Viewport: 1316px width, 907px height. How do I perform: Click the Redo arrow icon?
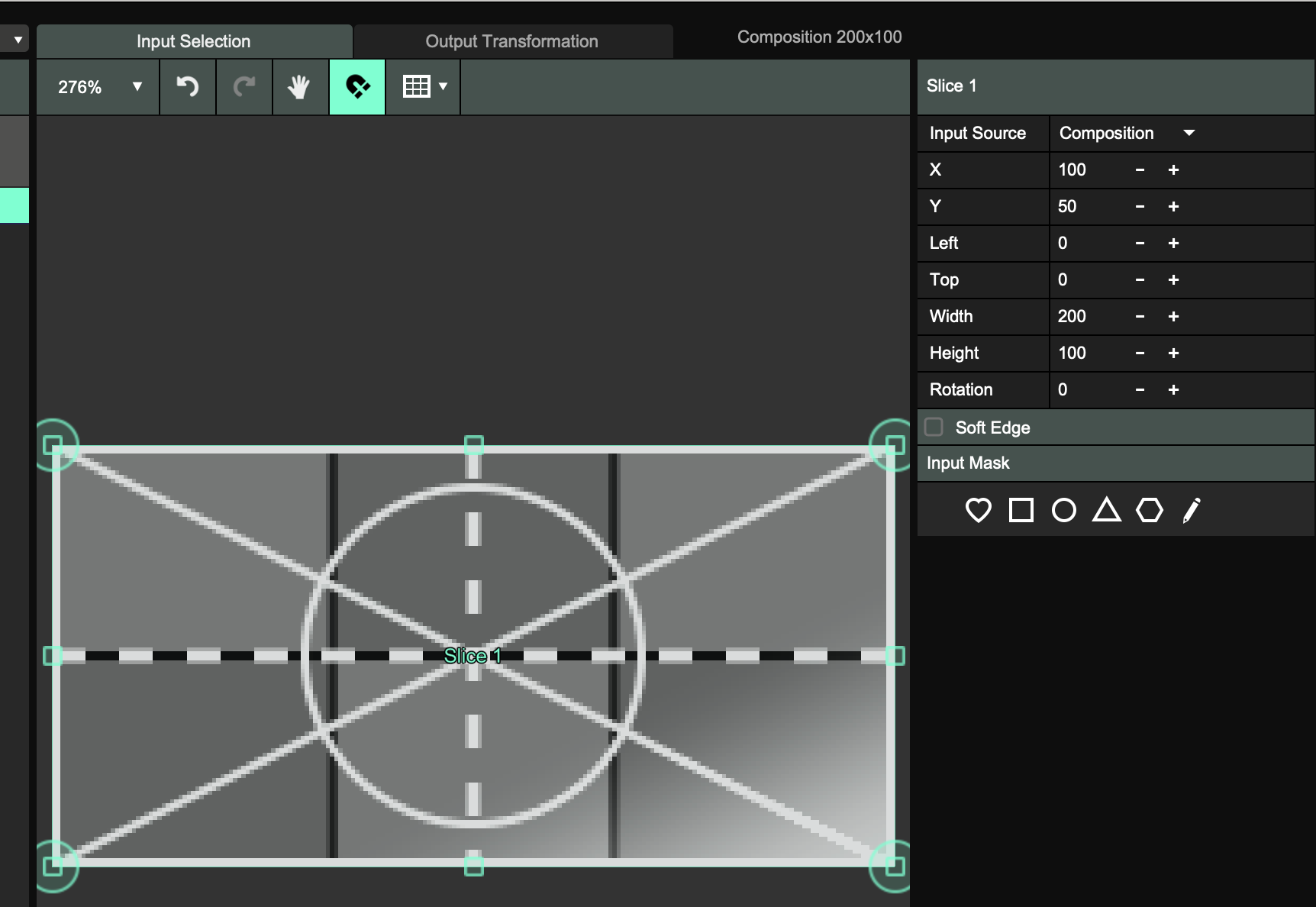244,87
